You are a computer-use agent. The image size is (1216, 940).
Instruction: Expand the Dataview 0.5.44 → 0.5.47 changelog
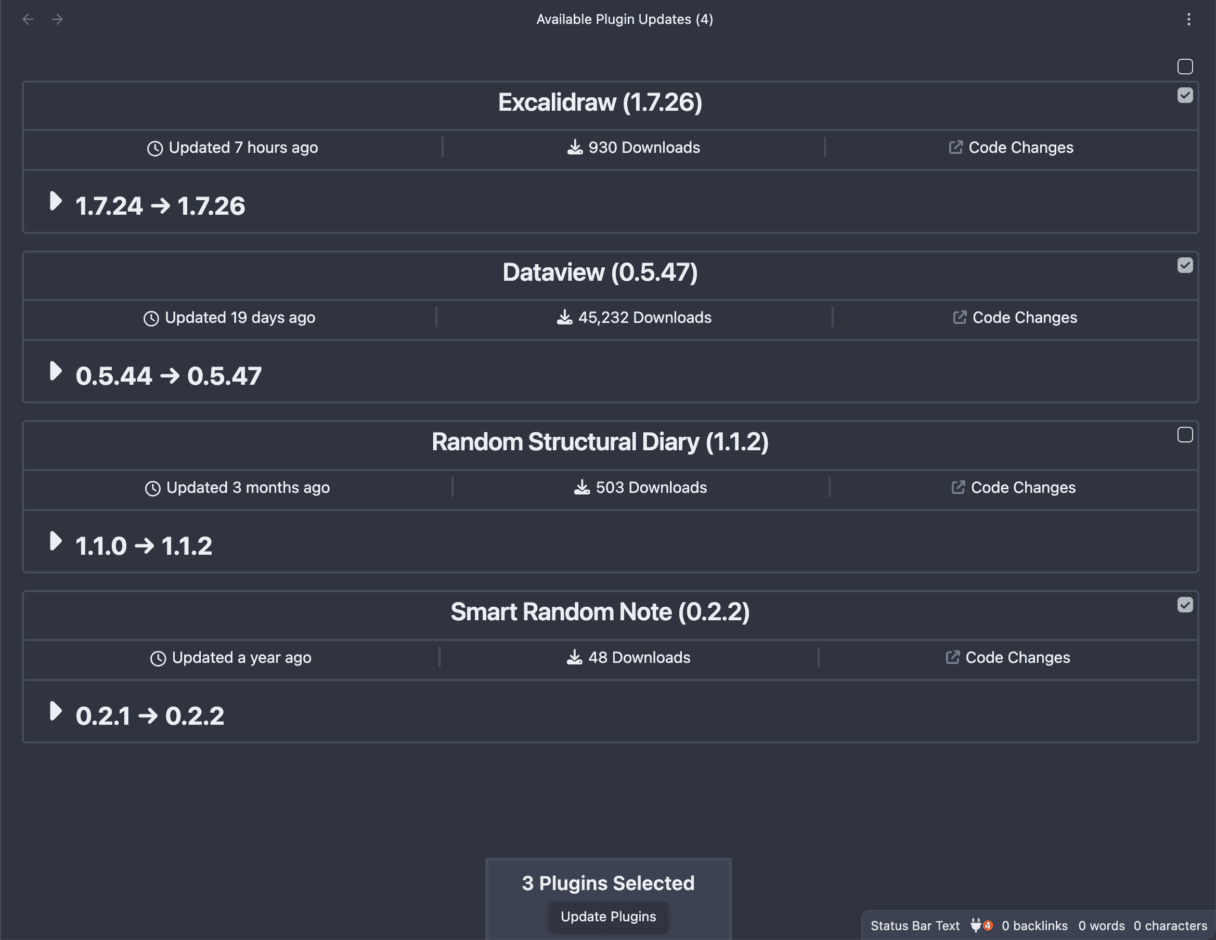click(x=56, y=371)
